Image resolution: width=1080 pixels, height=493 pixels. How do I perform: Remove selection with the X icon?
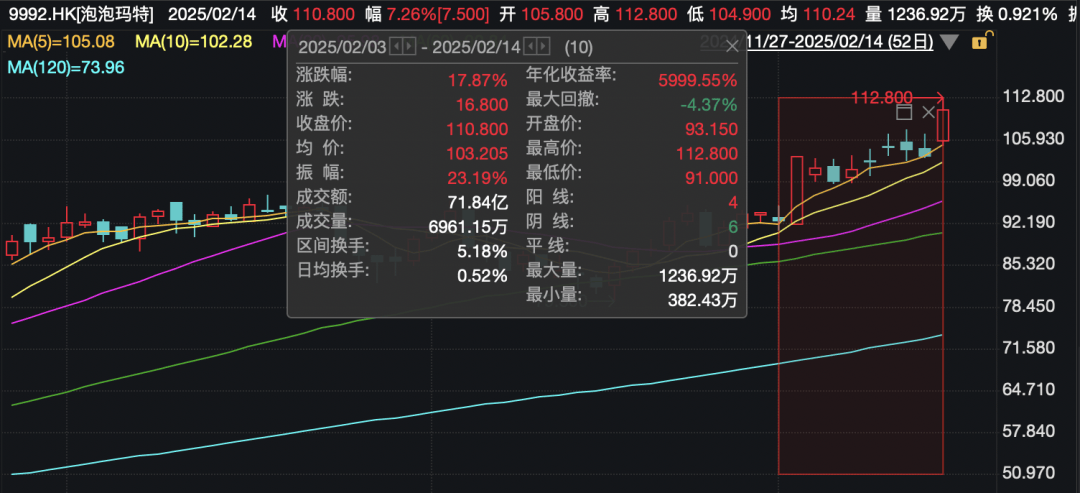coord(931,112)
